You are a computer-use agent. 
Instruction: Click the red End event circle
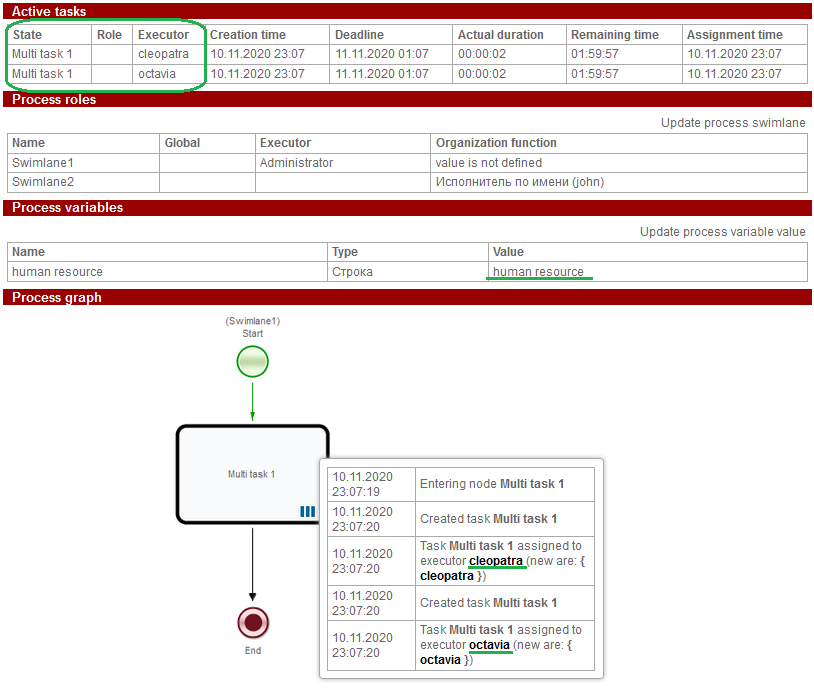253,623
